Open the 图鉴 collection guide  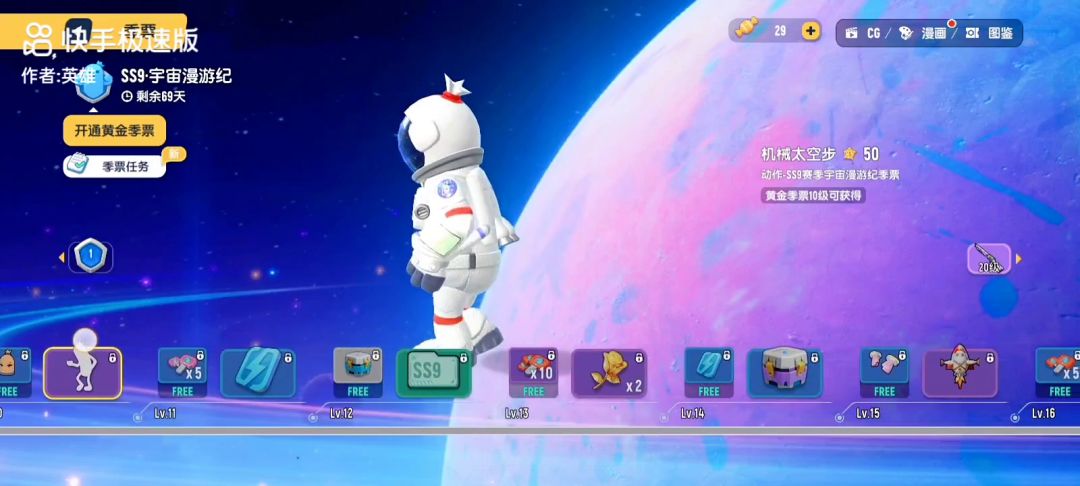tap(990, 33)
